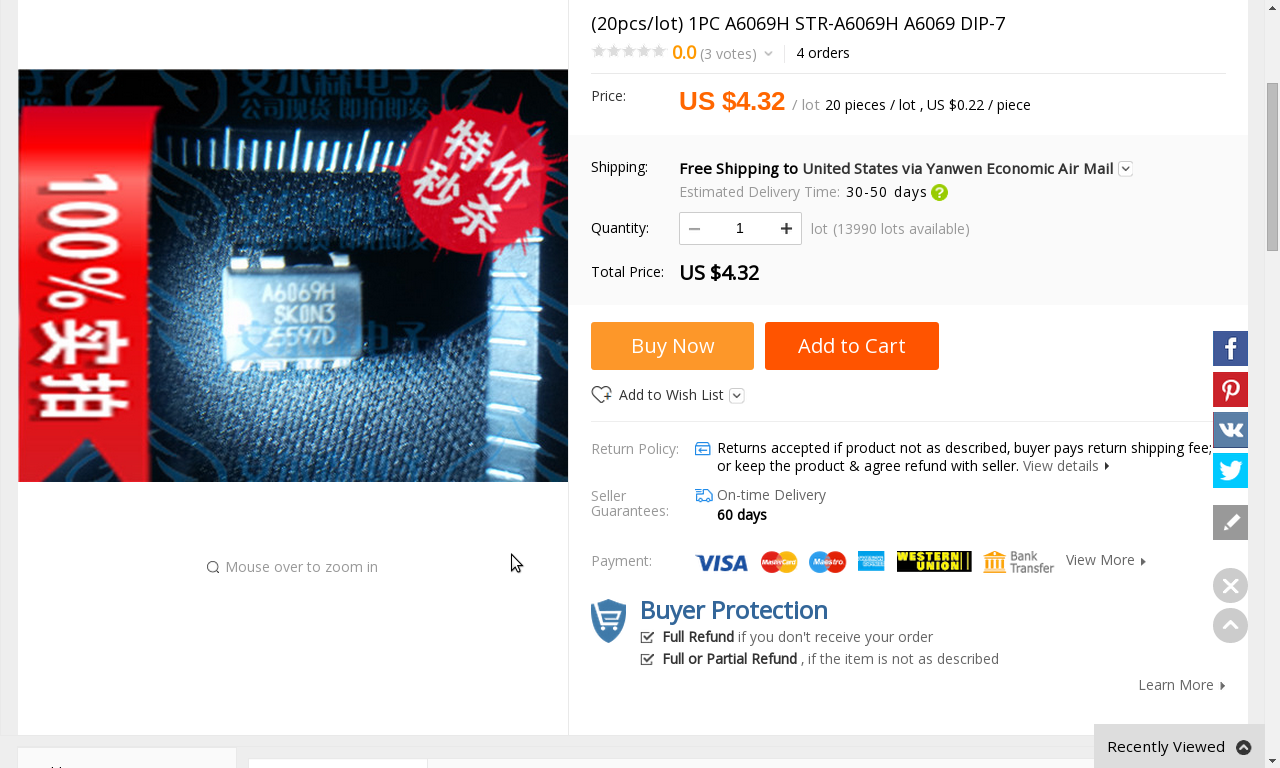The image size is (1280, 768).
Task: Share product on VK
Action: [1230, 430]
